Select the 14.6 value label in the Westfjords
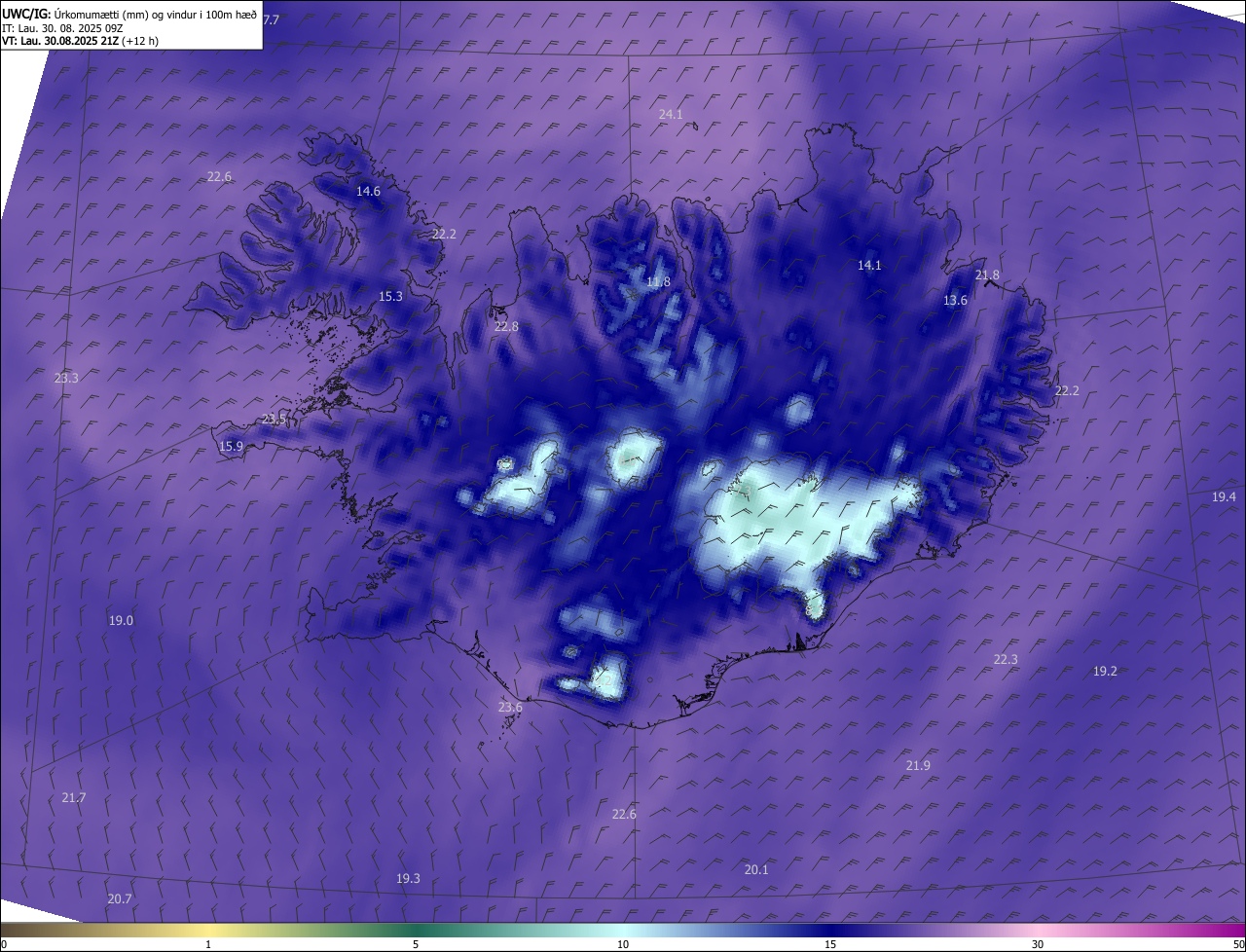The height and width of the screenshot is (952, 1246). (x=368, y=192)
